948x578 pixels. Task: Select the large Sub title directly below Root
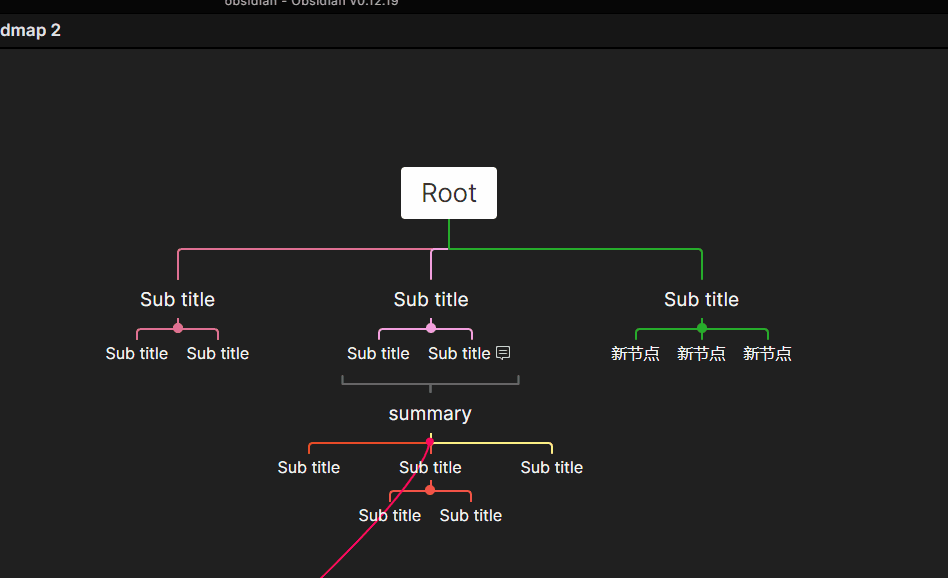[x=431, y=299]
